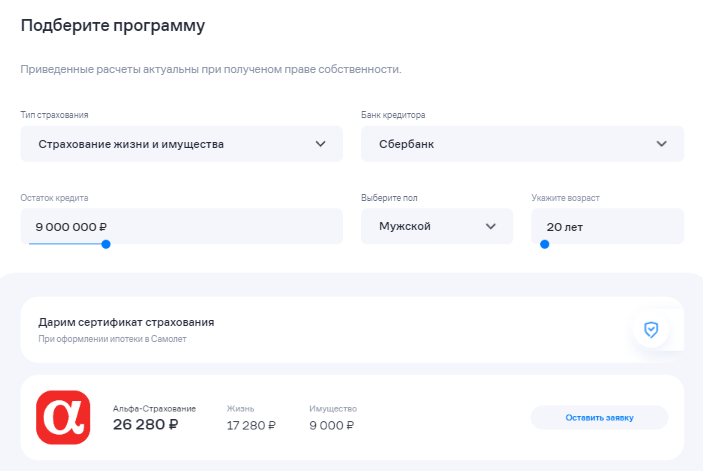The height and width of the screenshot is (471, 703).
Task: Click the 26 280 ₽ total price
Action: pyautogui.click(x=146, y=425)
